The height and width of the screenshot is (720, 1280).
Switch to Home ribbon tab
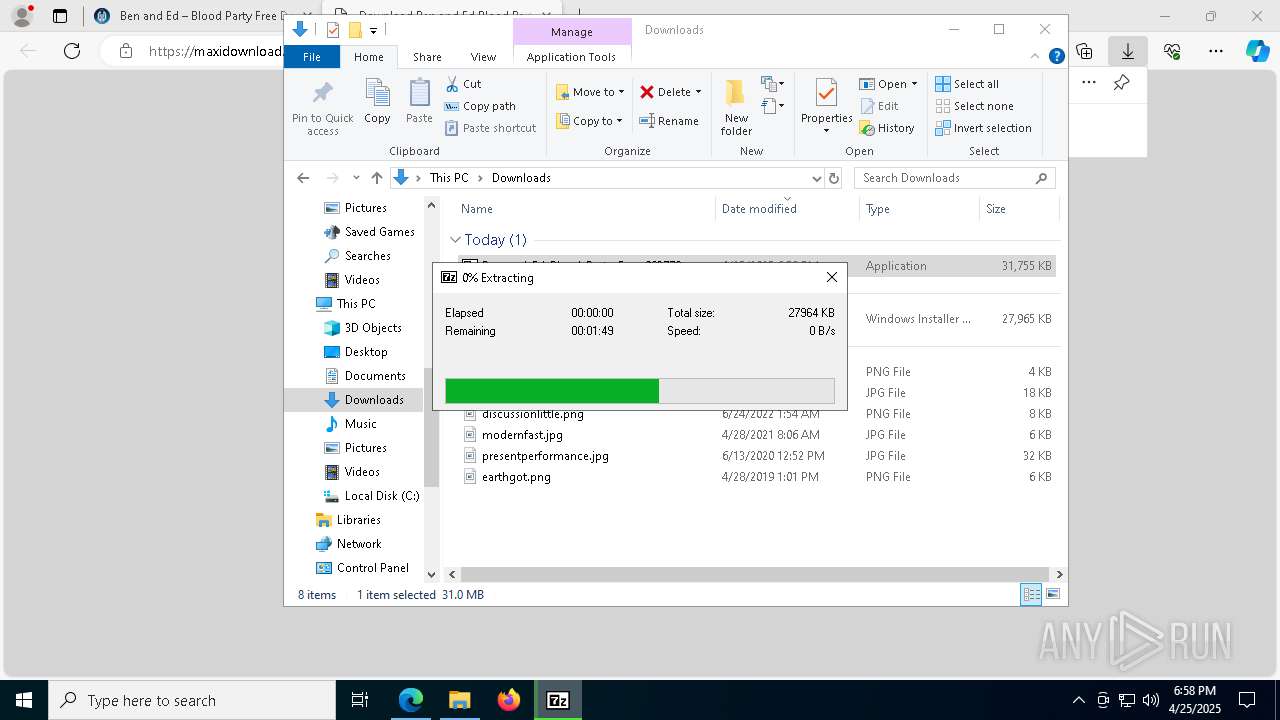point(369,57)
